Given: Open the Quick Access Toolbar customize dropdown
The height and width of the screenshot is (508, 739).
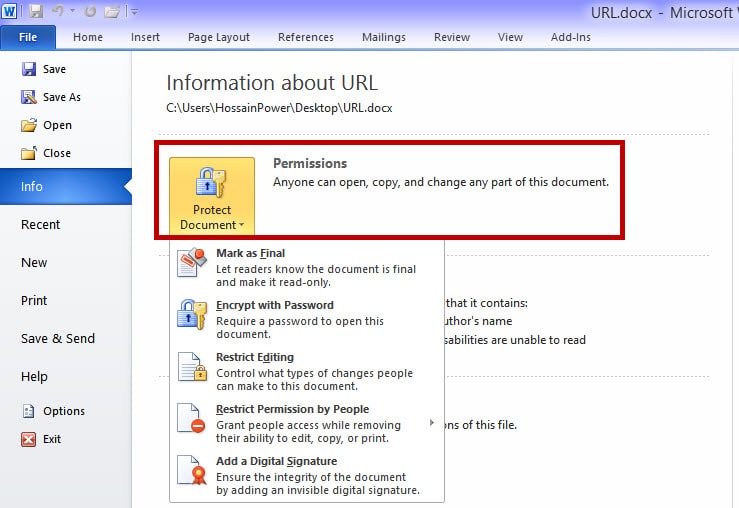Looking at the screenshot, I should coord(135,12).
